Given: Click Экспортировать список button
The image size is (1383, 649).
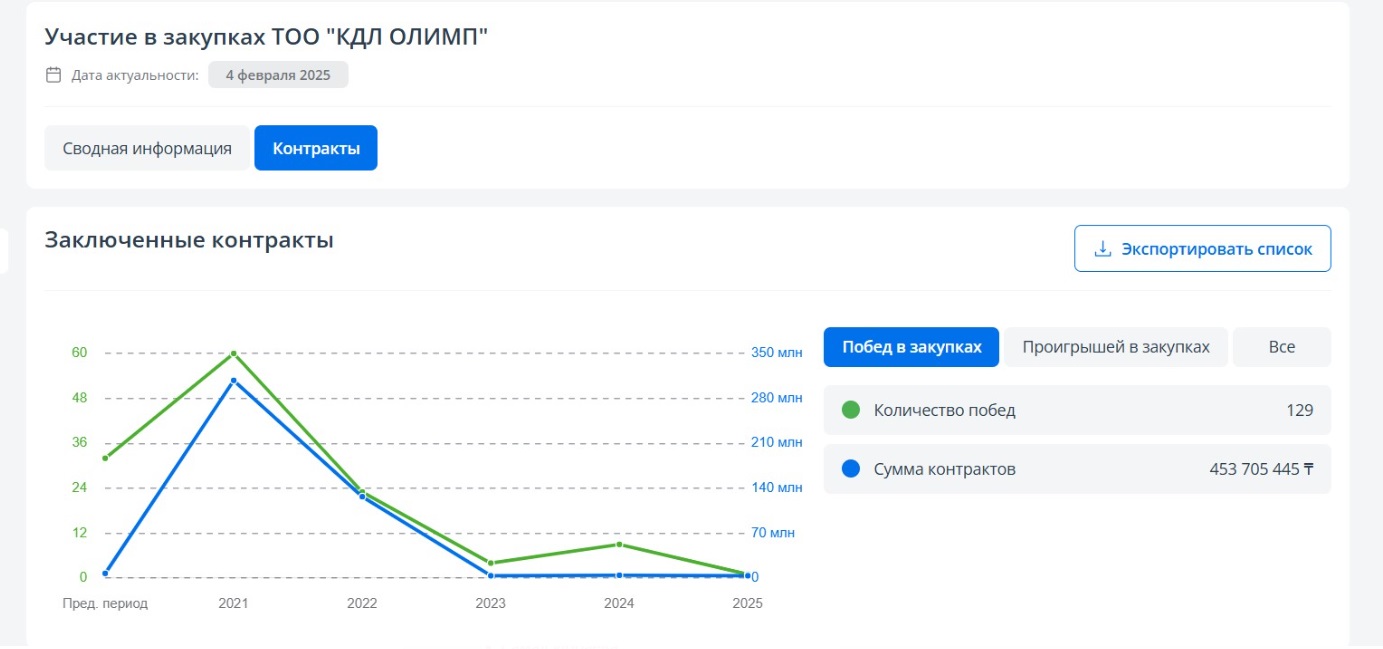Looking at the screenshot, I should [1202, 248].
